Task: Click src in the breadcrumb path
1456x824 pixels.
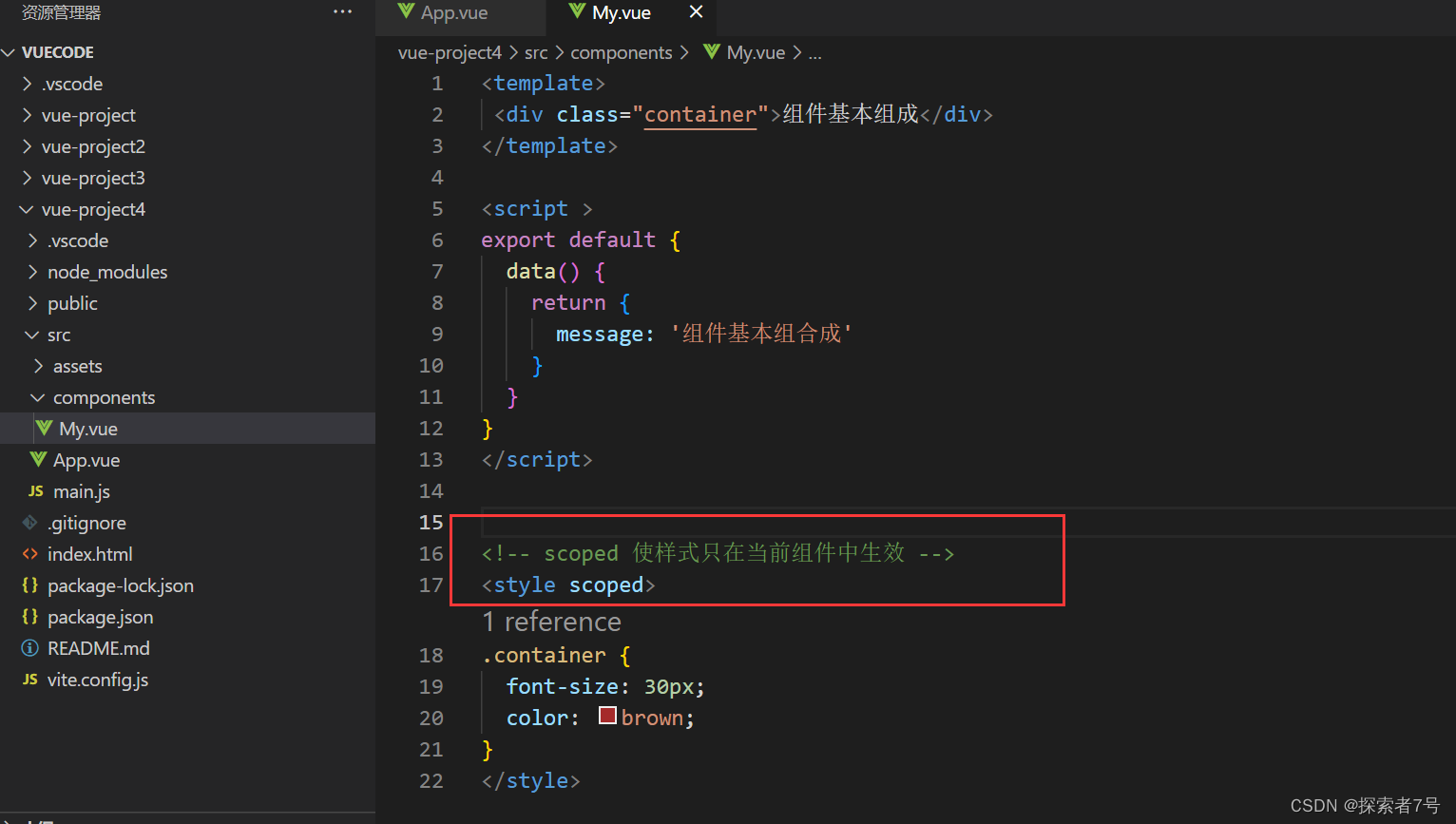Action: [536, 52]
